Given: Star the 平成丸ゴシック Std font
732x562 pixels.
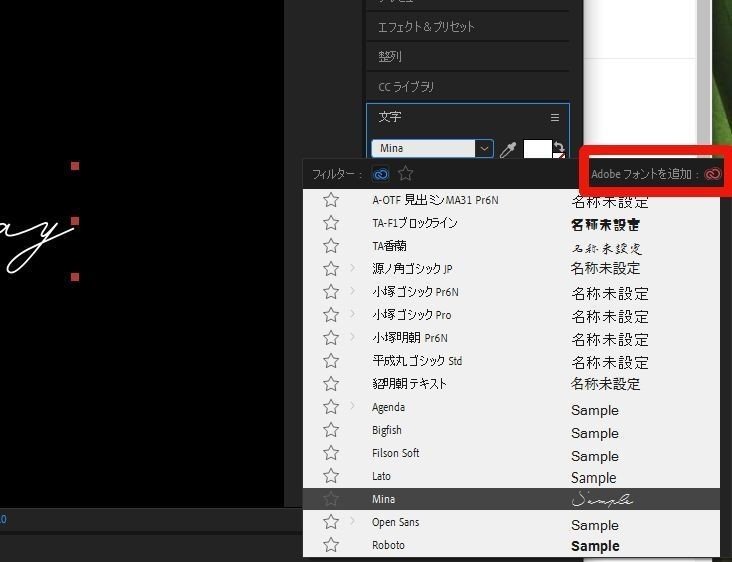Looking at the screenshot, I should 331,360.
